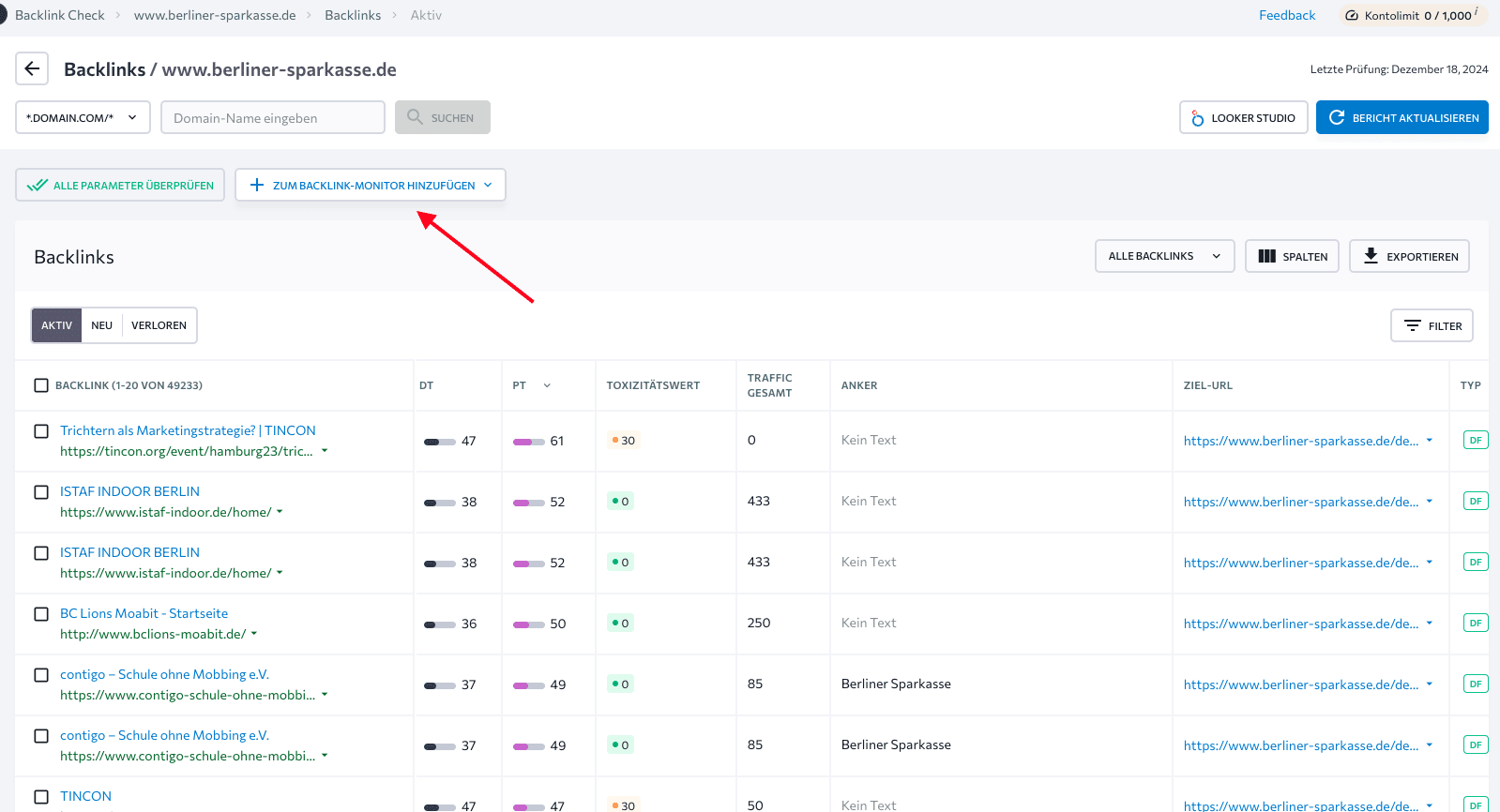Sort by DT column header
1500x812 pixels.
coord(426,385)
